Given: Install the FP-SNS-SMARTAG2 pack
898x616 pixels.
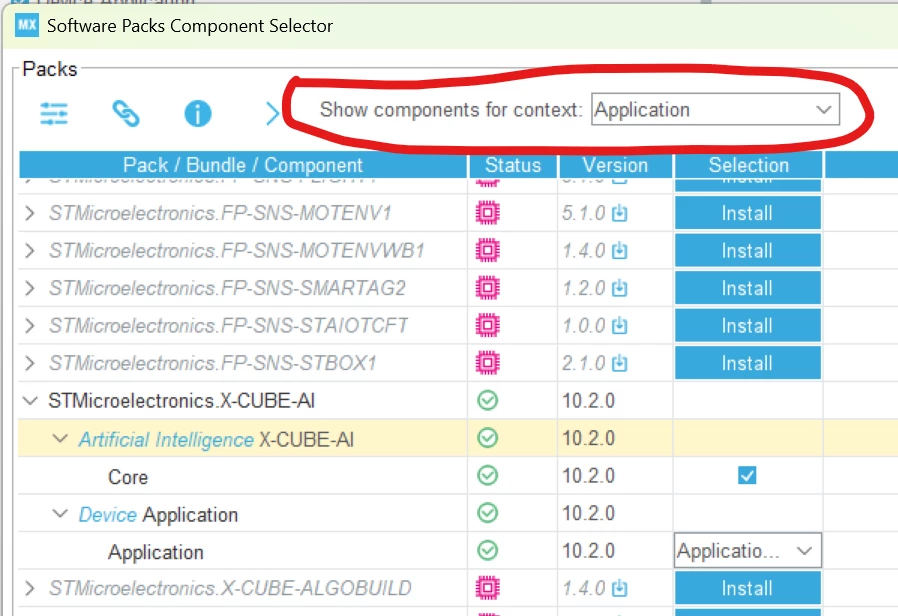Looking at the screenshot, I should 747,288.
